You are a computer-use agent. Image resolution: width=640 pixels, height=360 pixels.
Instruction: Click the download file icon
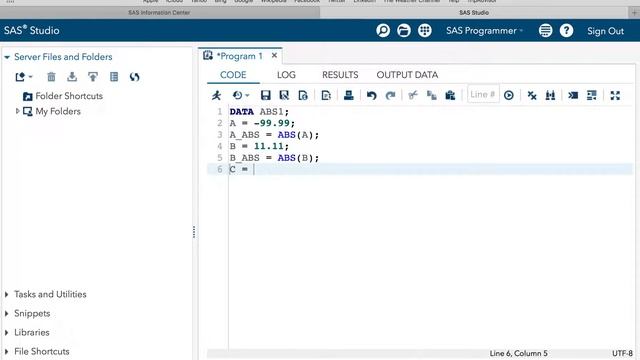click(x=72, y=77)
